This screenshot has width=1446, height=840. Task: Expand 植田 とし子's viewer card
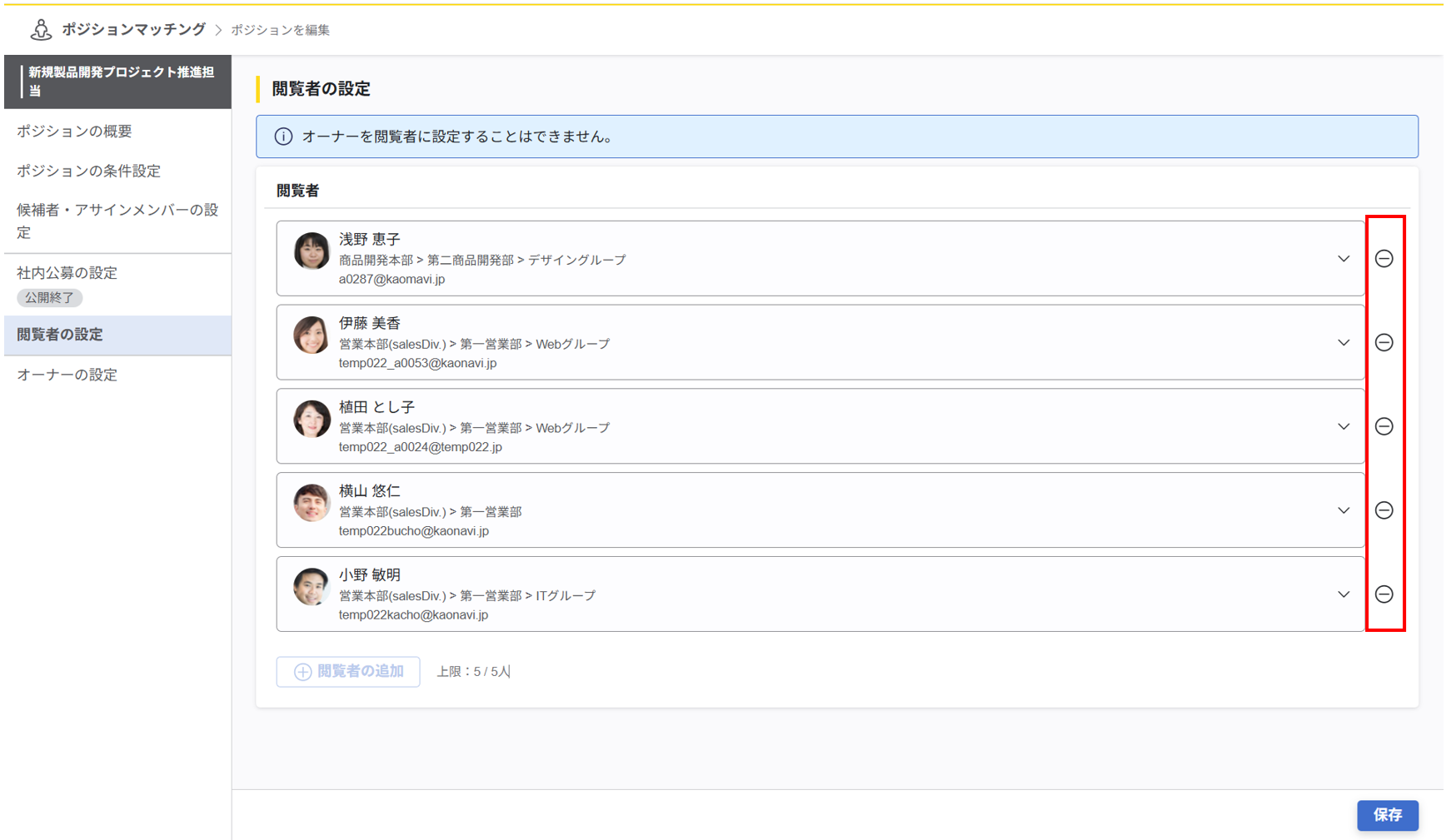point(1344,426)
